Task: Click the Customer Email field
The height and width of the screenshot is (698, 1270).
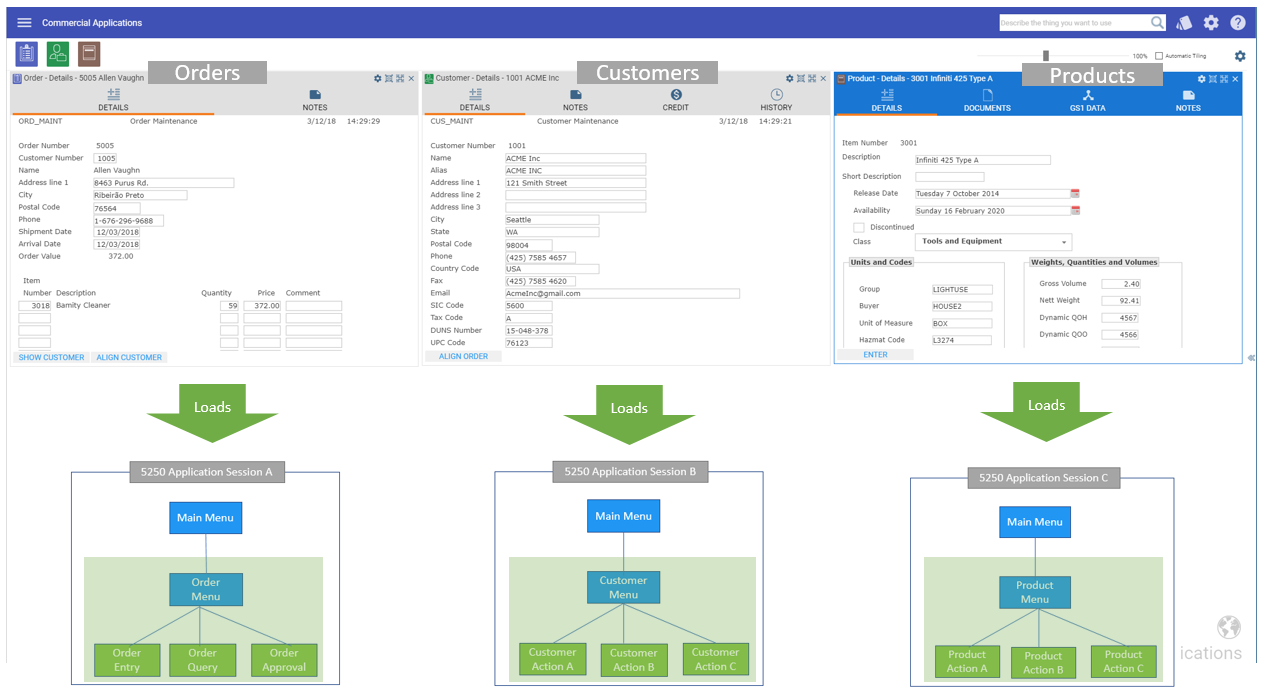Action: point(623,294)
